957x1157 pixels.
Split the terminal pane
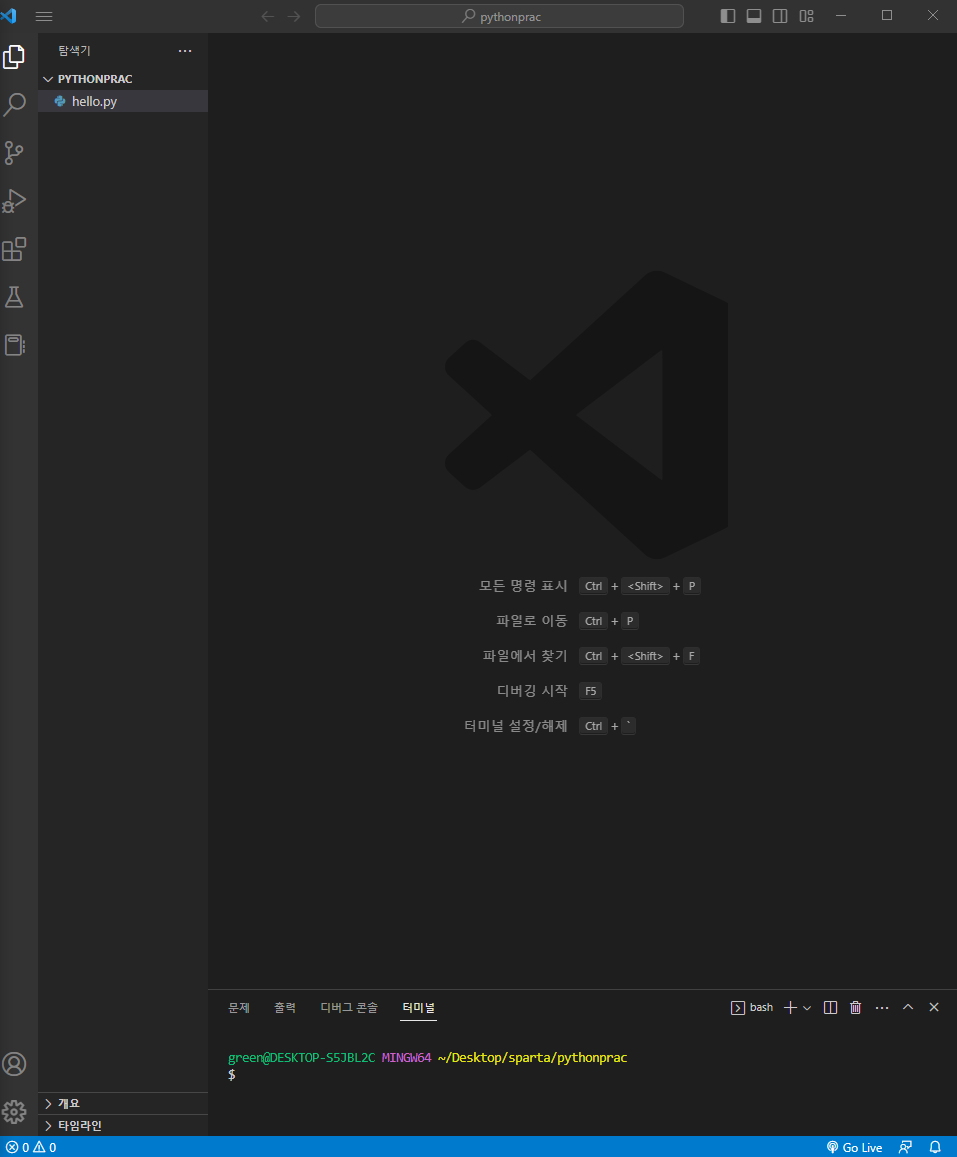point(830,1007)
